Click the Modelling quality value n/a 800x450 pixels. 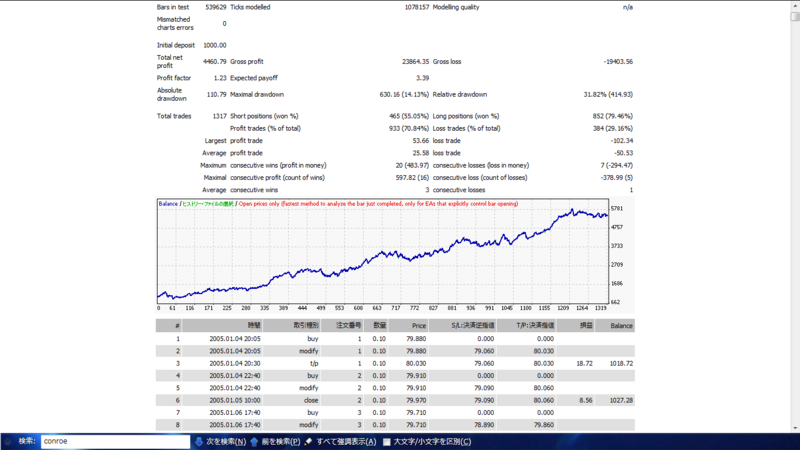coord(628,7)
